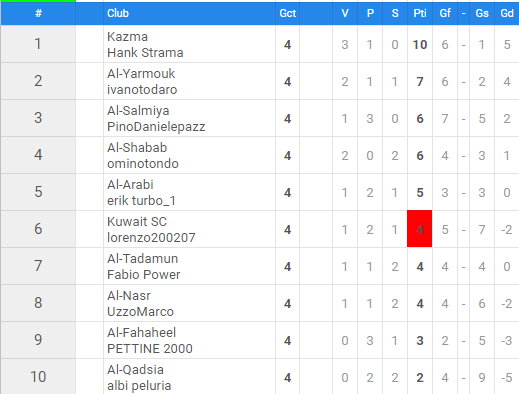Open manager PinoDanielepazz profile
The width and height of the screenshot is (519, 394).
click(156, 127)
